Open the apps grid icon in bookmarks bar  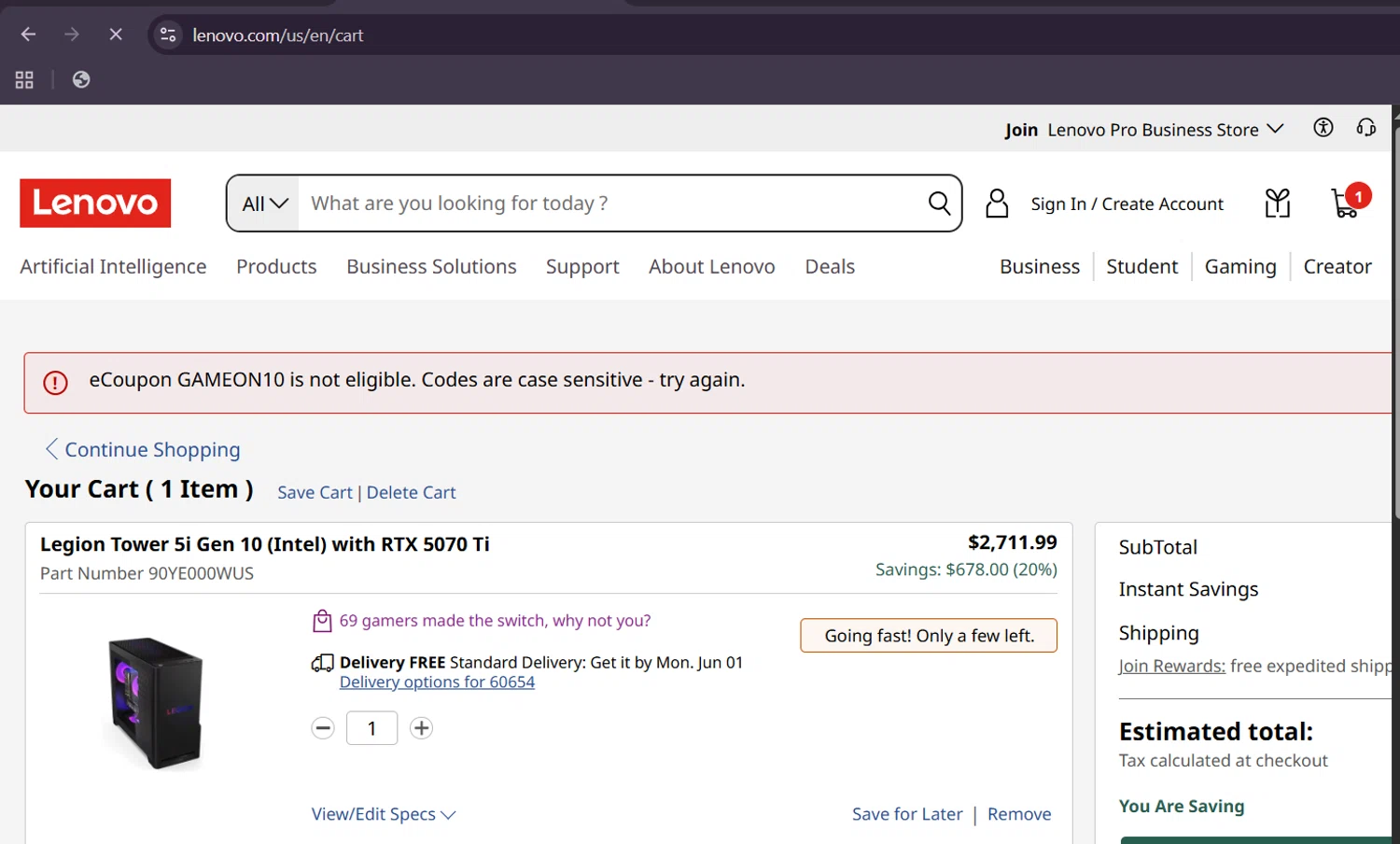tap(24, 79)
